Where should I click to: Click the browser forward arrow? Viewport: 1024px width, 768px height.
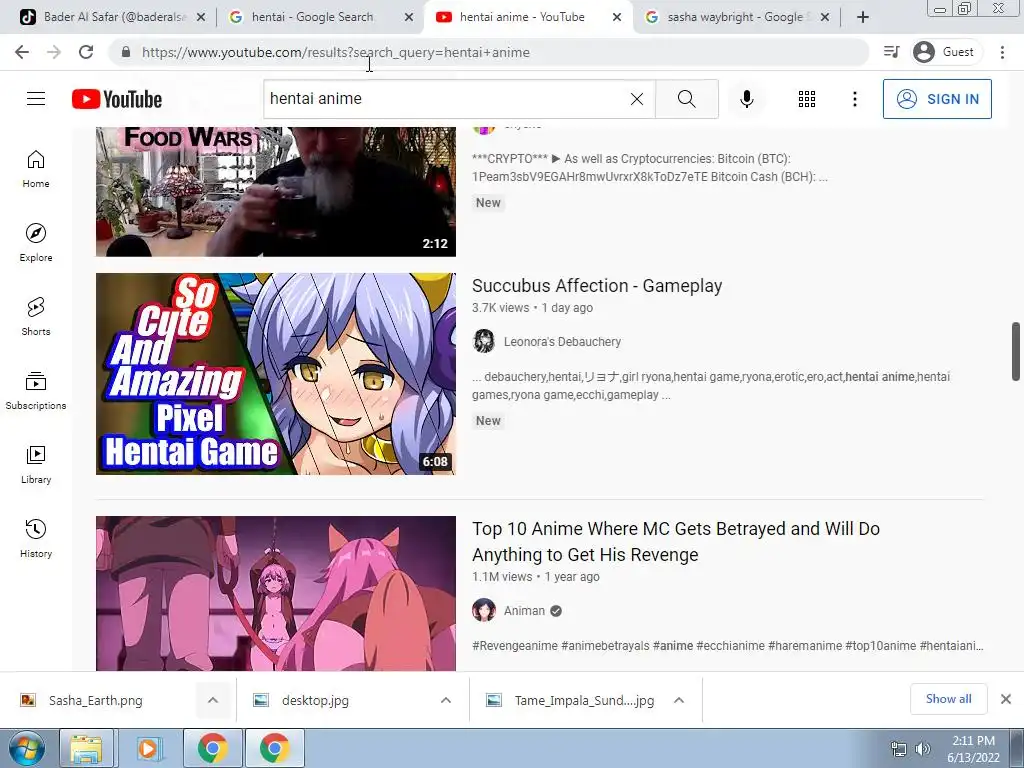coord(54,52)
